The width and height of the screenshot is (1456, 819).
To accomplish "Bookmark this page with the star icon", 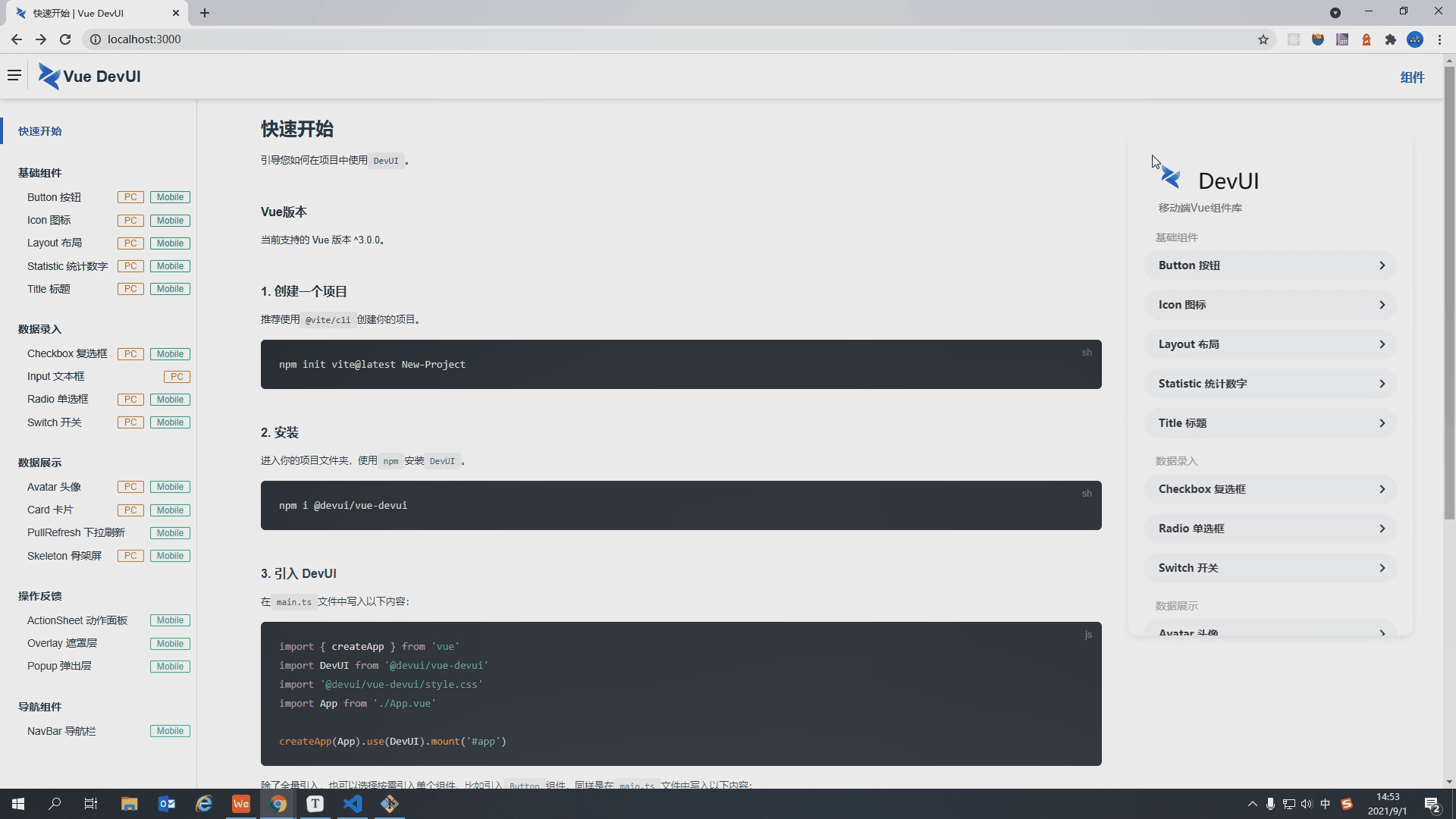I will [1263, 39].
